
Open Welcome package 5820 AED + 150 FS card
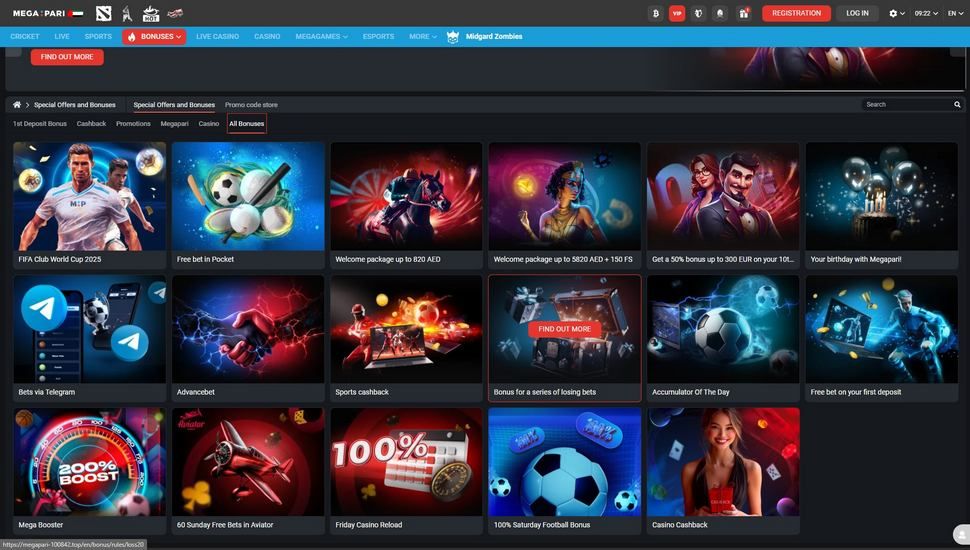[565, 205]
